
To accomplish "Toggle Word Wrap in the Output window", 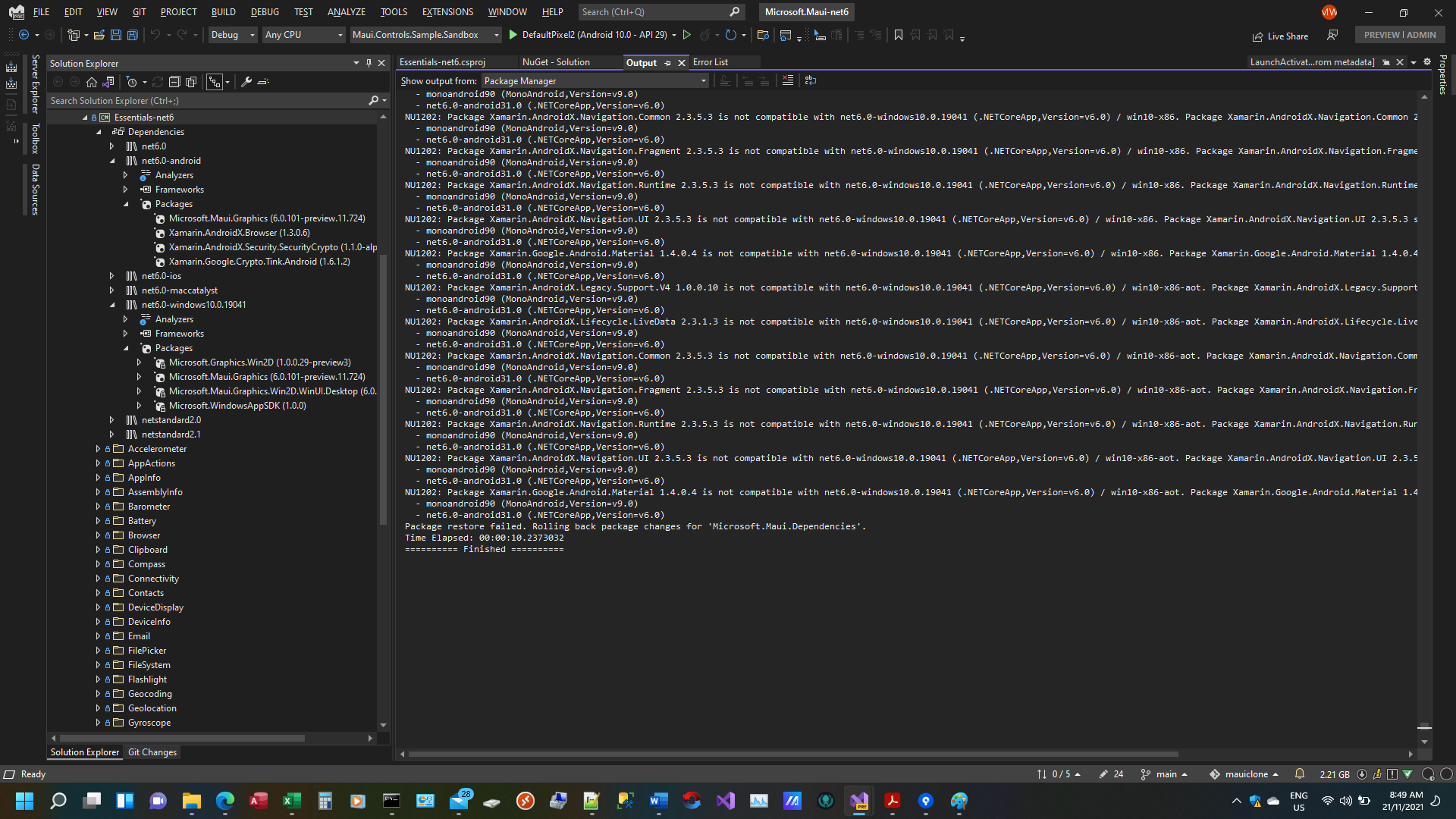I will point(811,80).
